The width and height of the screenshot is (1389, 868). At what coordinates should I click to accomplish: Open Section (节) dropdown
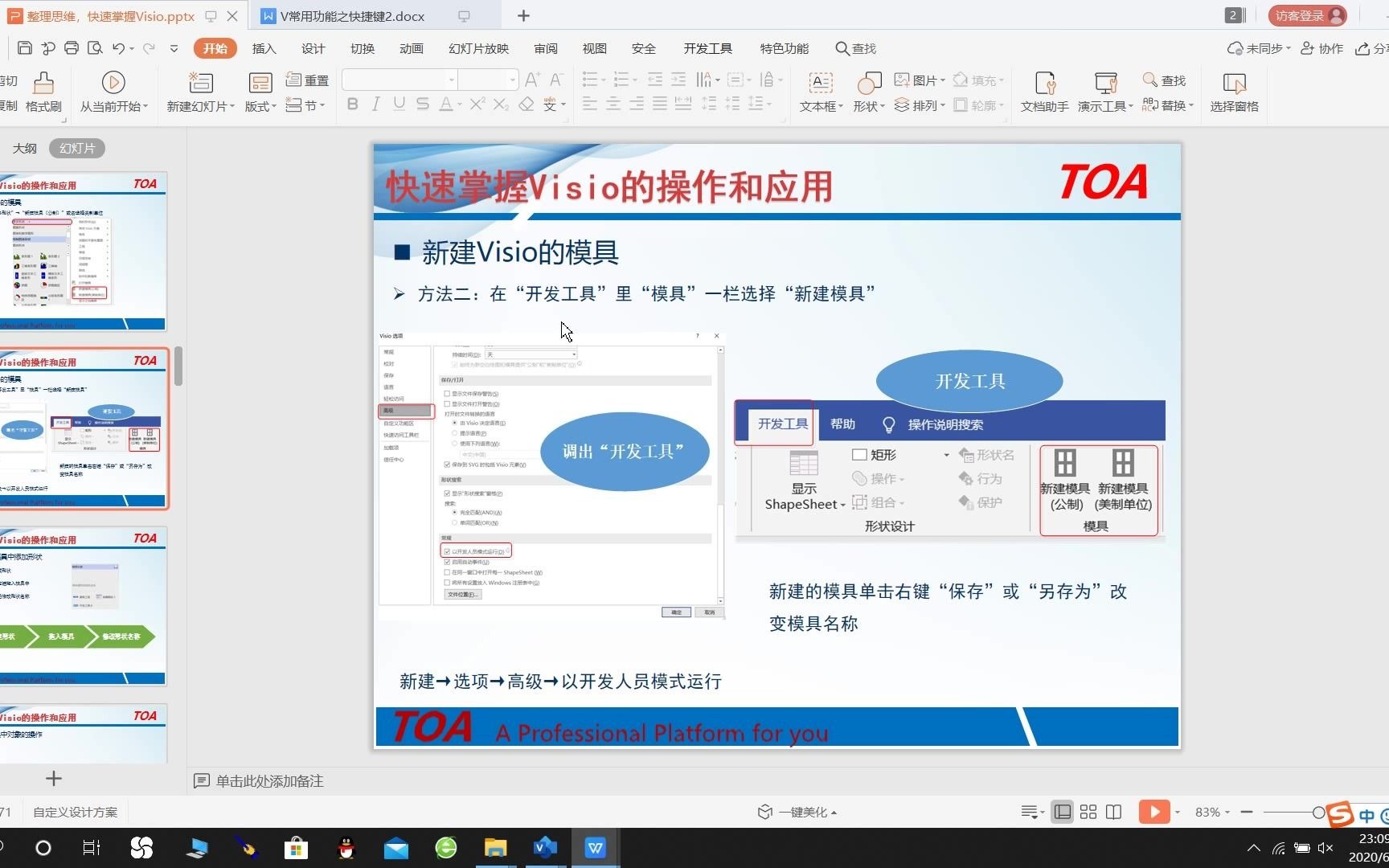(x=306, y=105)
